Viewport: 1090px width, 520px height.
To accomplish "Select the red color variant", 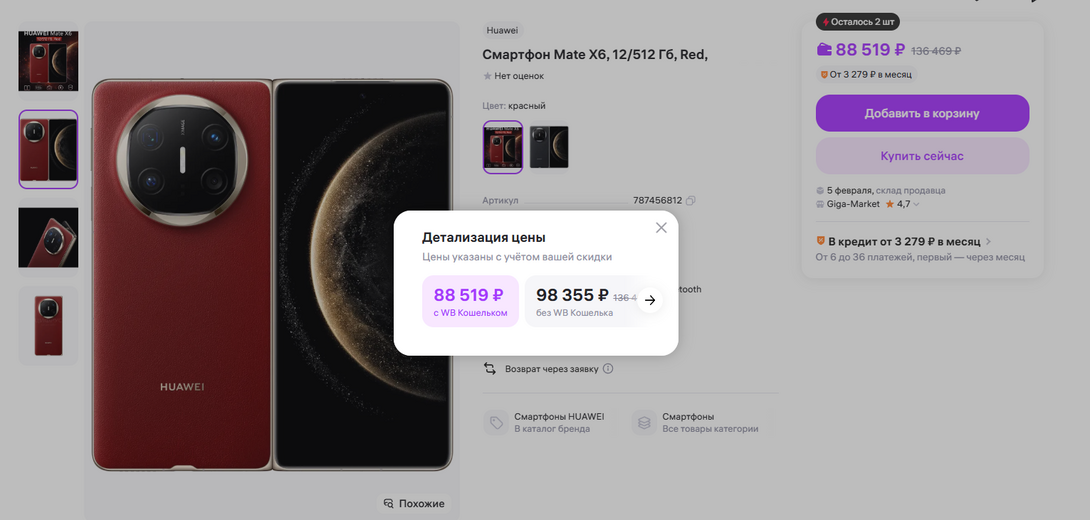I will pos(503,147).
